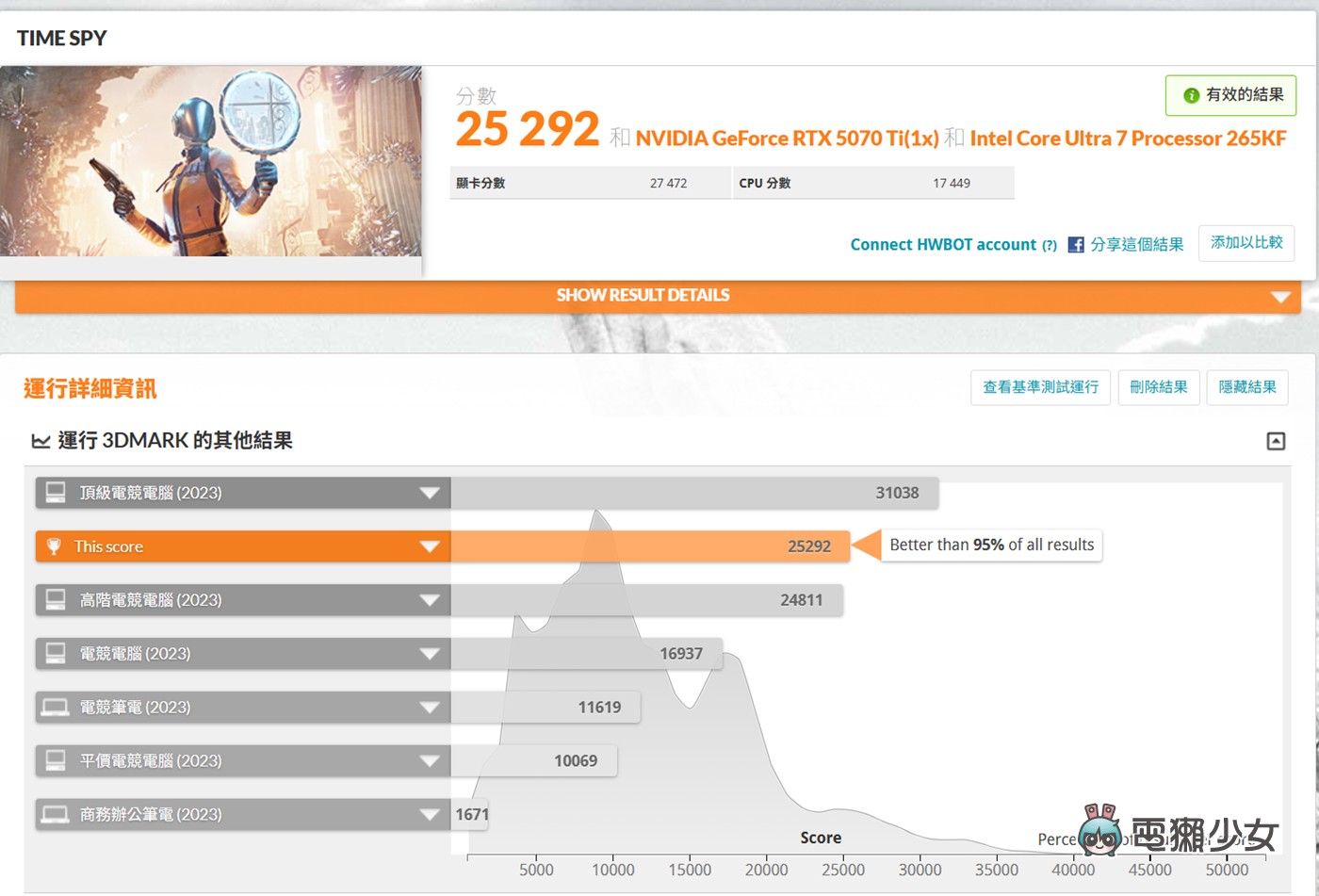This screenshot has width=1319, height=896.
Task: Click the laptop icon for 商務辦公筆電 (2023)
Action: point(56,814)
